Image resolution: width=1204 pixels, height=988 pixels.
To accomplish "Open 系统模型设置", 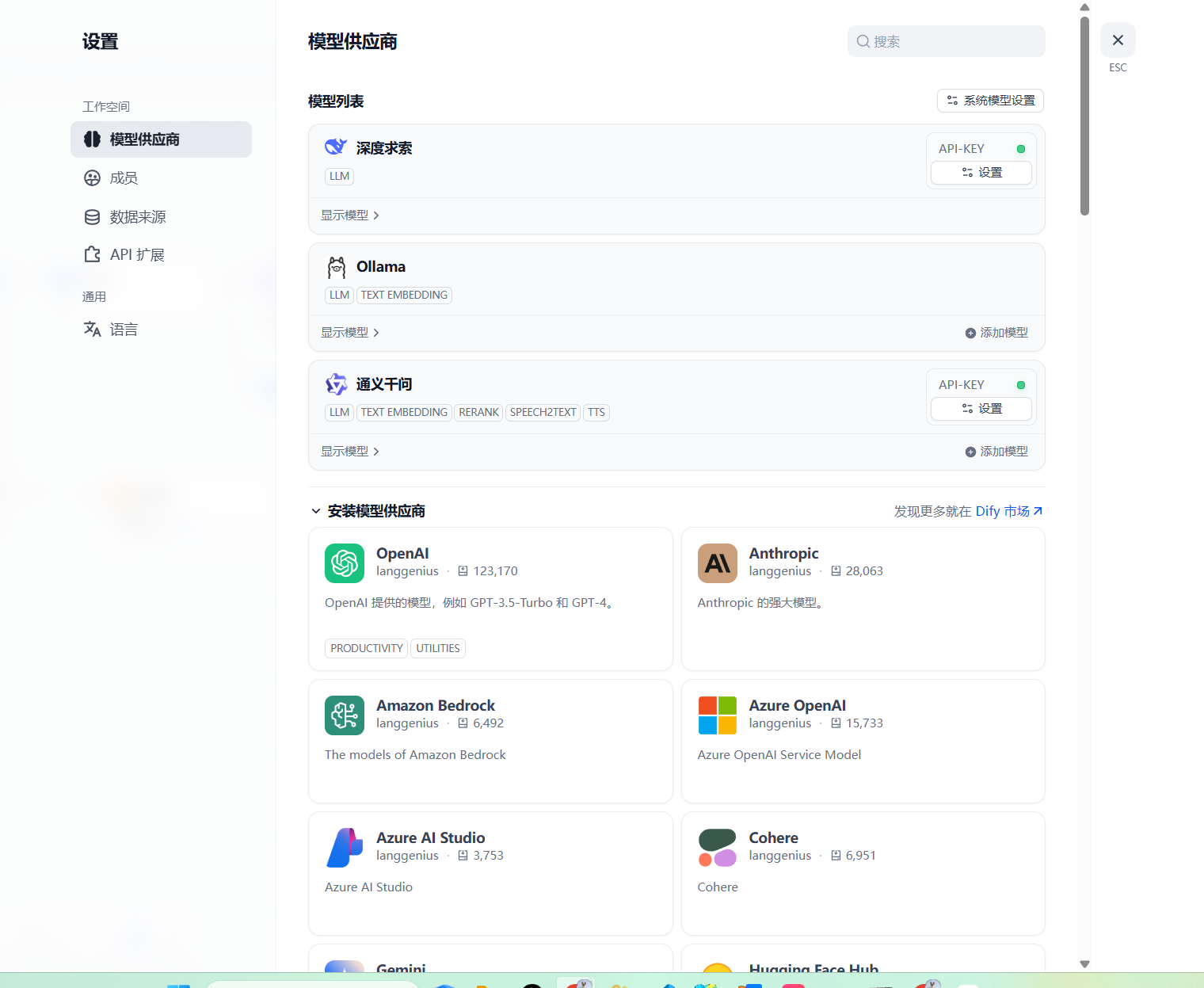I will (x=990, y=101).
